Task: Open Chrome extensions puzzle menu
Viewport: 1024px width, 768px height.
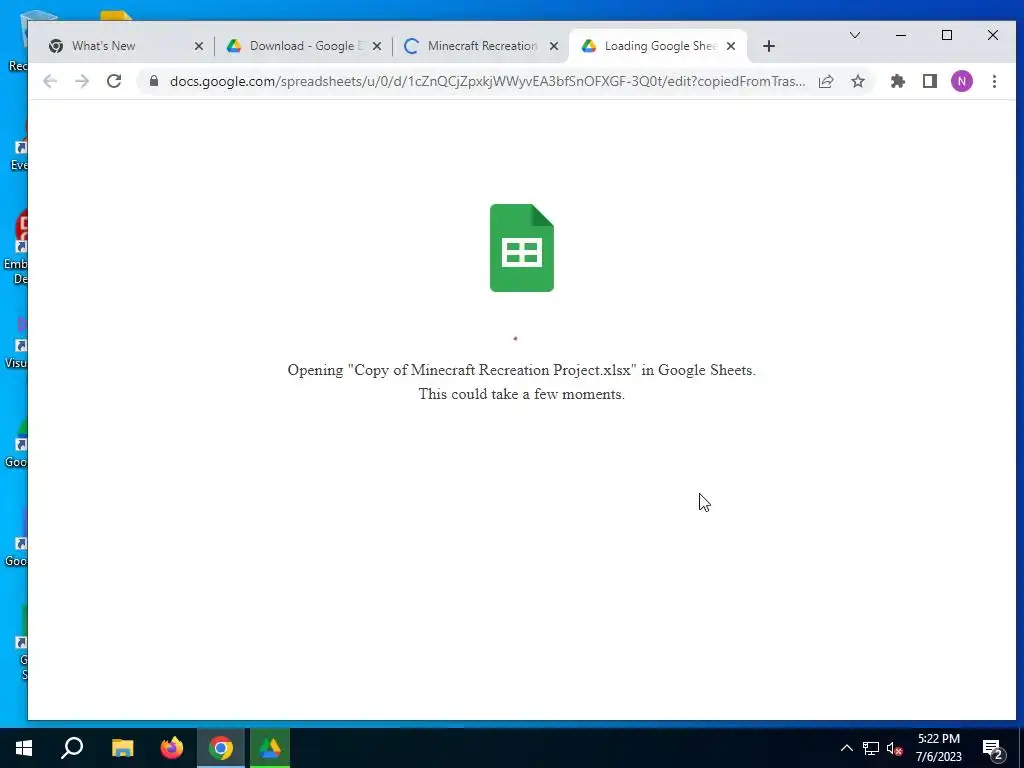Action: [898, 81]
